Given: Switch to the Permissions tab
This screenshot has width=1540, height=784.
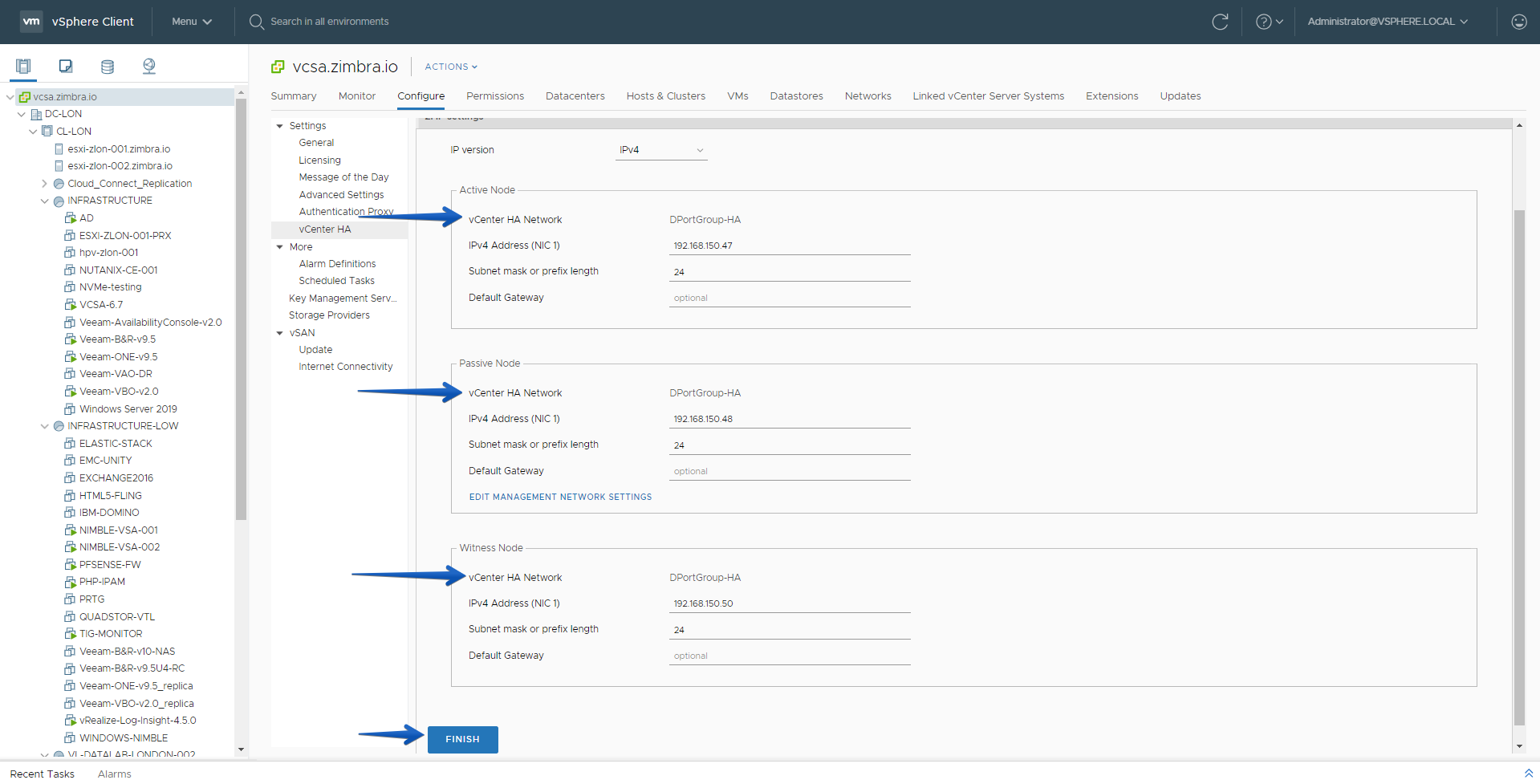Looking at the screenshot, I should point(495,96).
